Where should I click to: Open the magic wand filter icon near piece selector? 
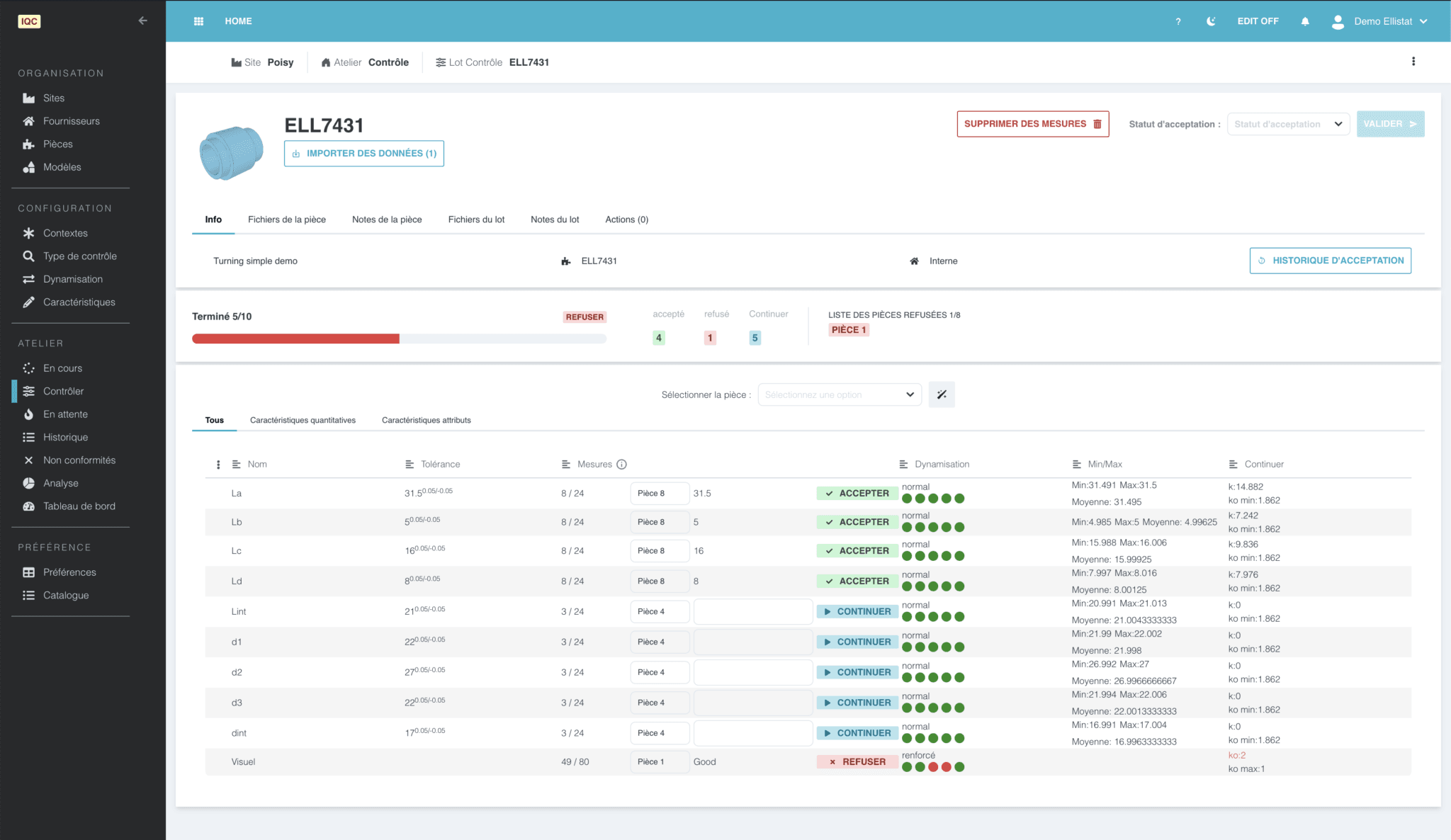pos(942,395)
